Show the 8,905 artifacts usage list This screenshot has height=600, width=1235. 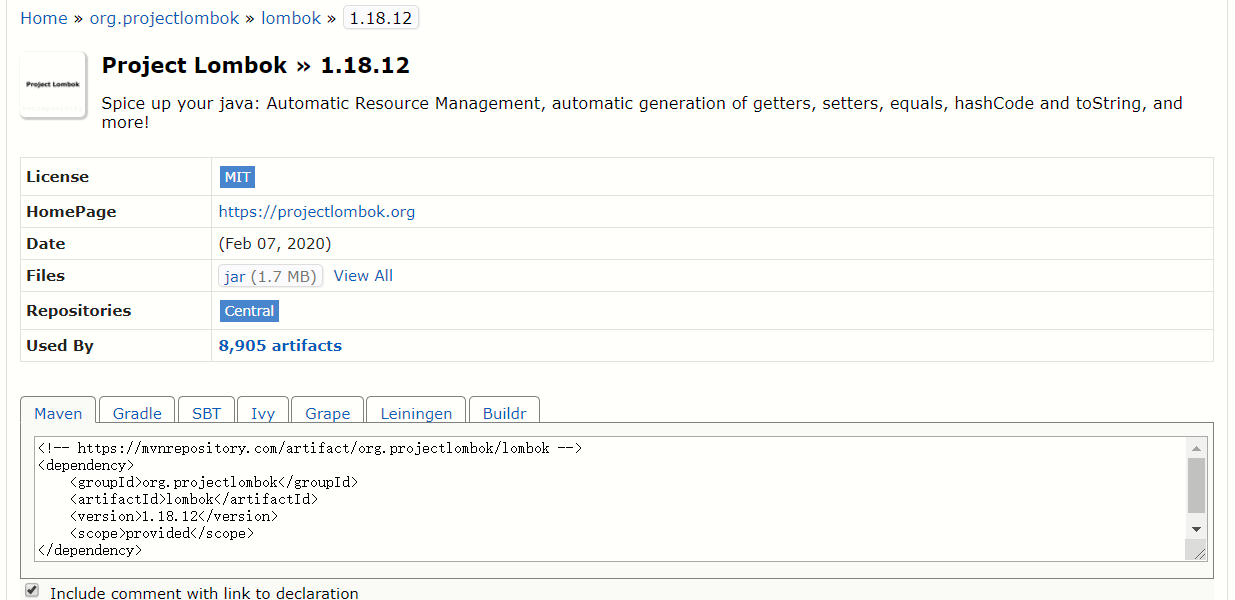280,346
